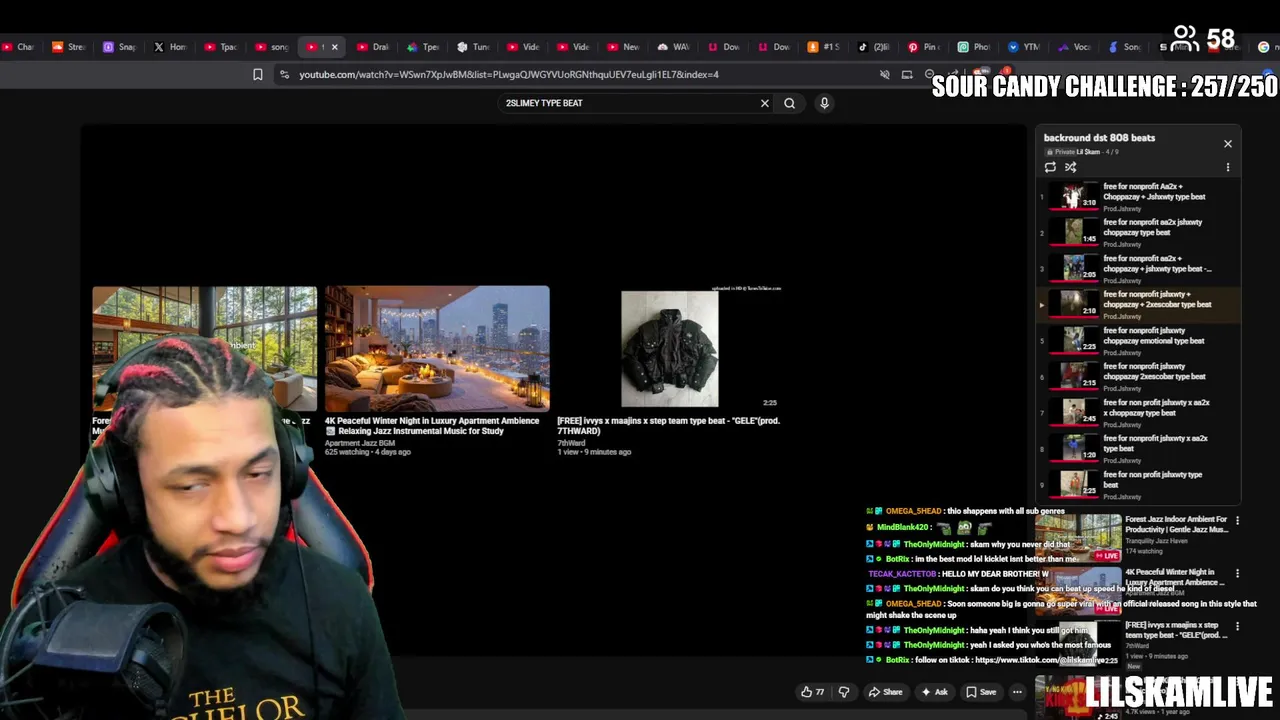The width and height of the screenshot is (1280, 720).
Task: Click the cast screen icon in address bar
Action: tap(907, 74)
